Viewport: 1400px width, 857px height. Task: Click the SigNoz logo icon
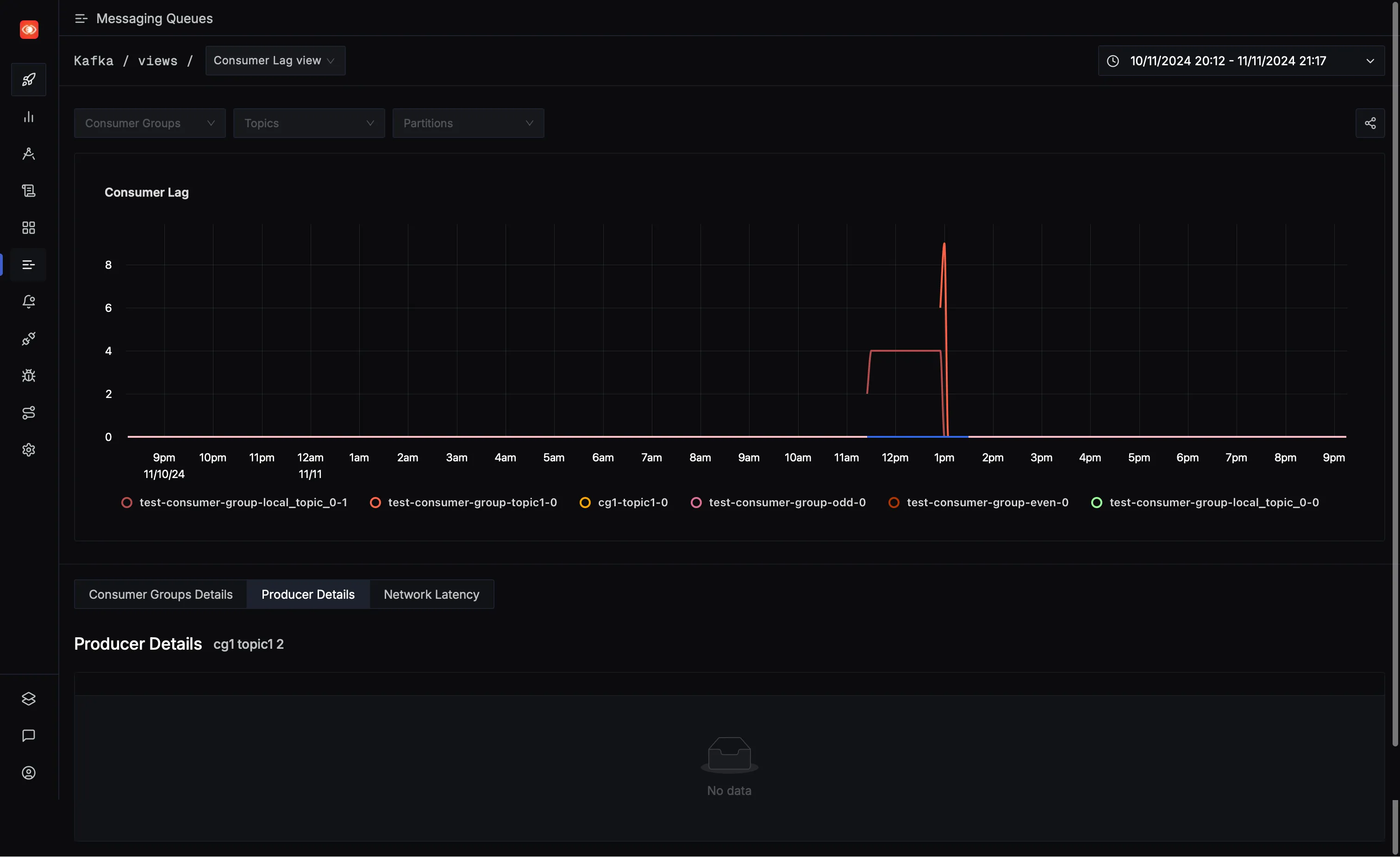[29, 30]
